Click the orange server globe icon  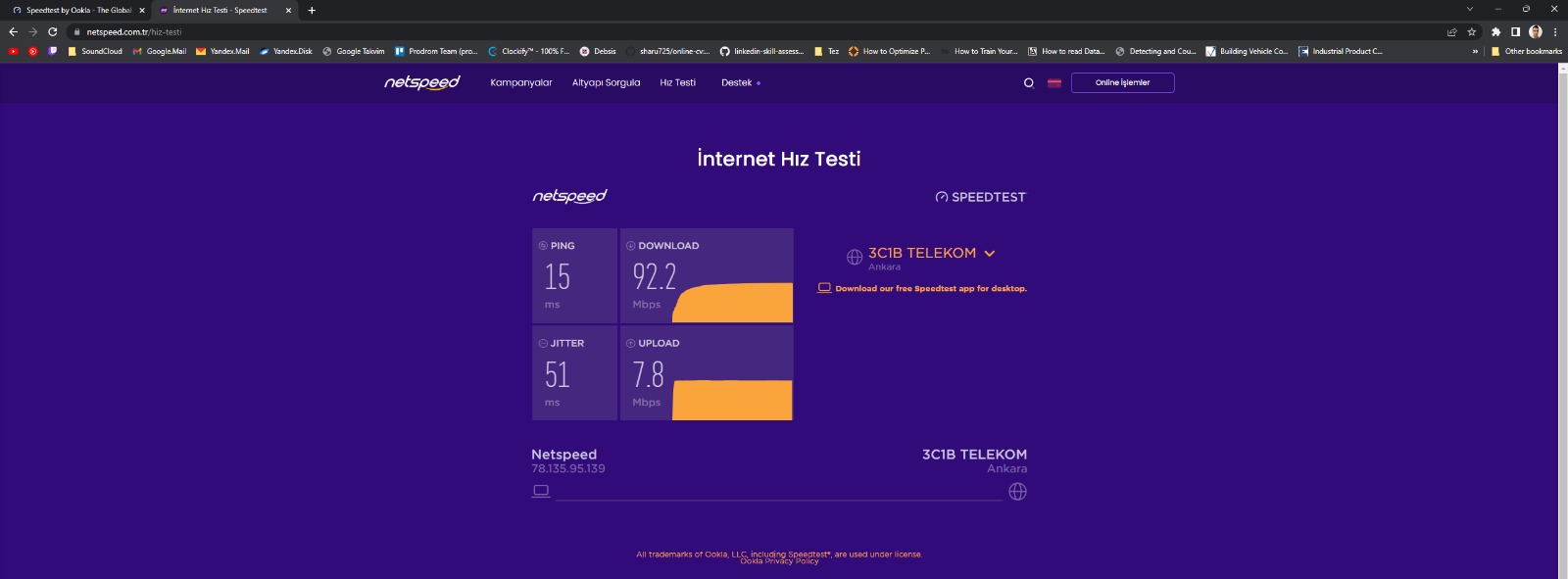point(855,257)
